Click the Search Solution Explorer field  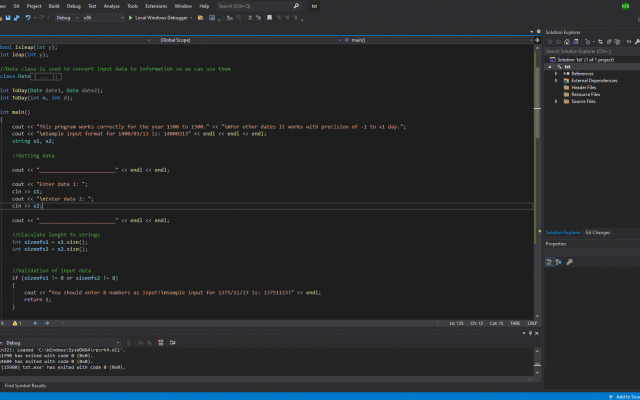(592, 51)
